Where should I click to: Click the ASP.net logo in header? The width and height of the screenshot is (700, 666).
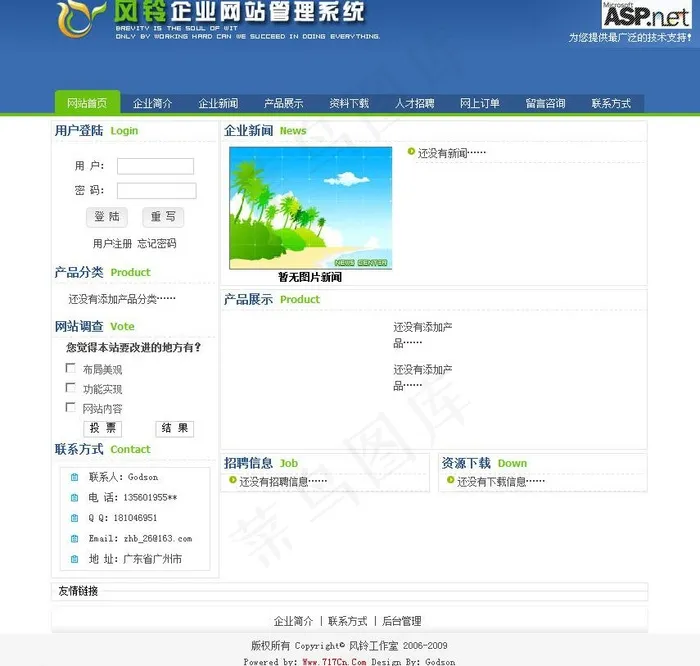pyautogui.click(x=645, y=15)
